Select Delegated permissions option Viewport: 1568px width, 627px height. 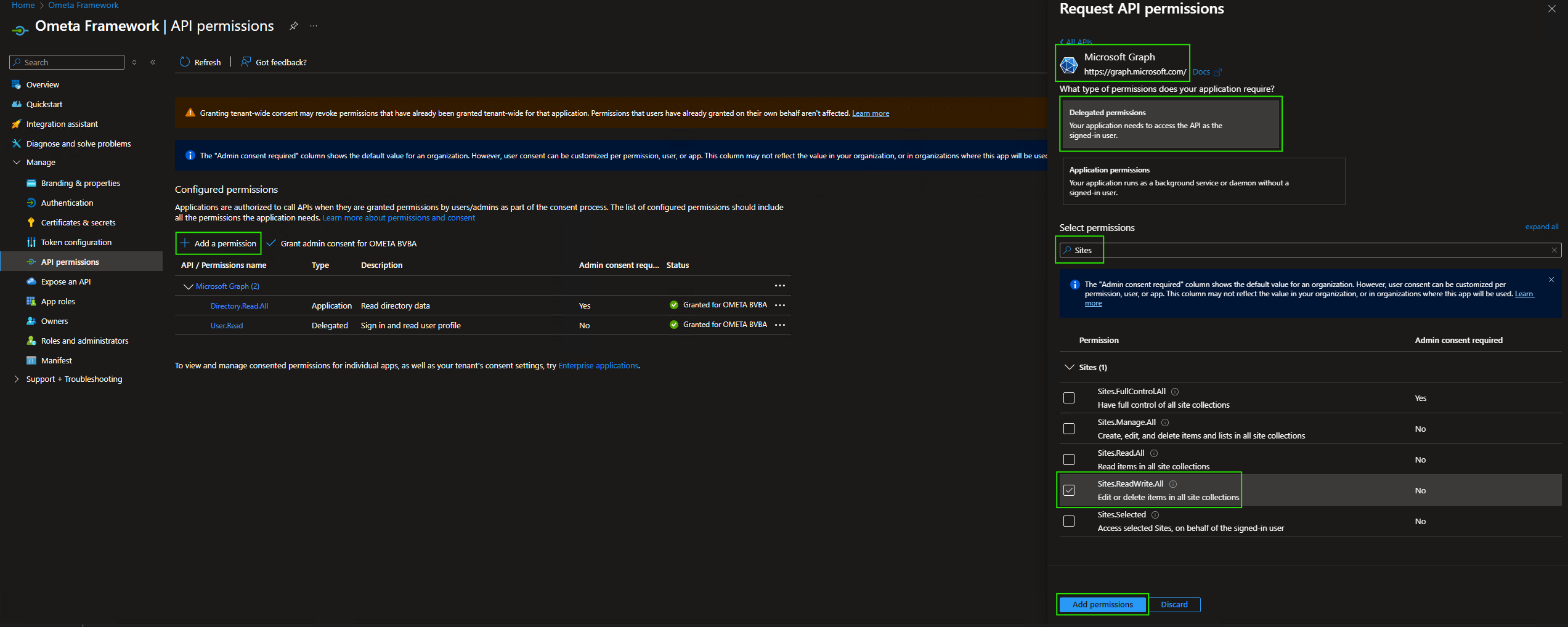click(1171, 124)
